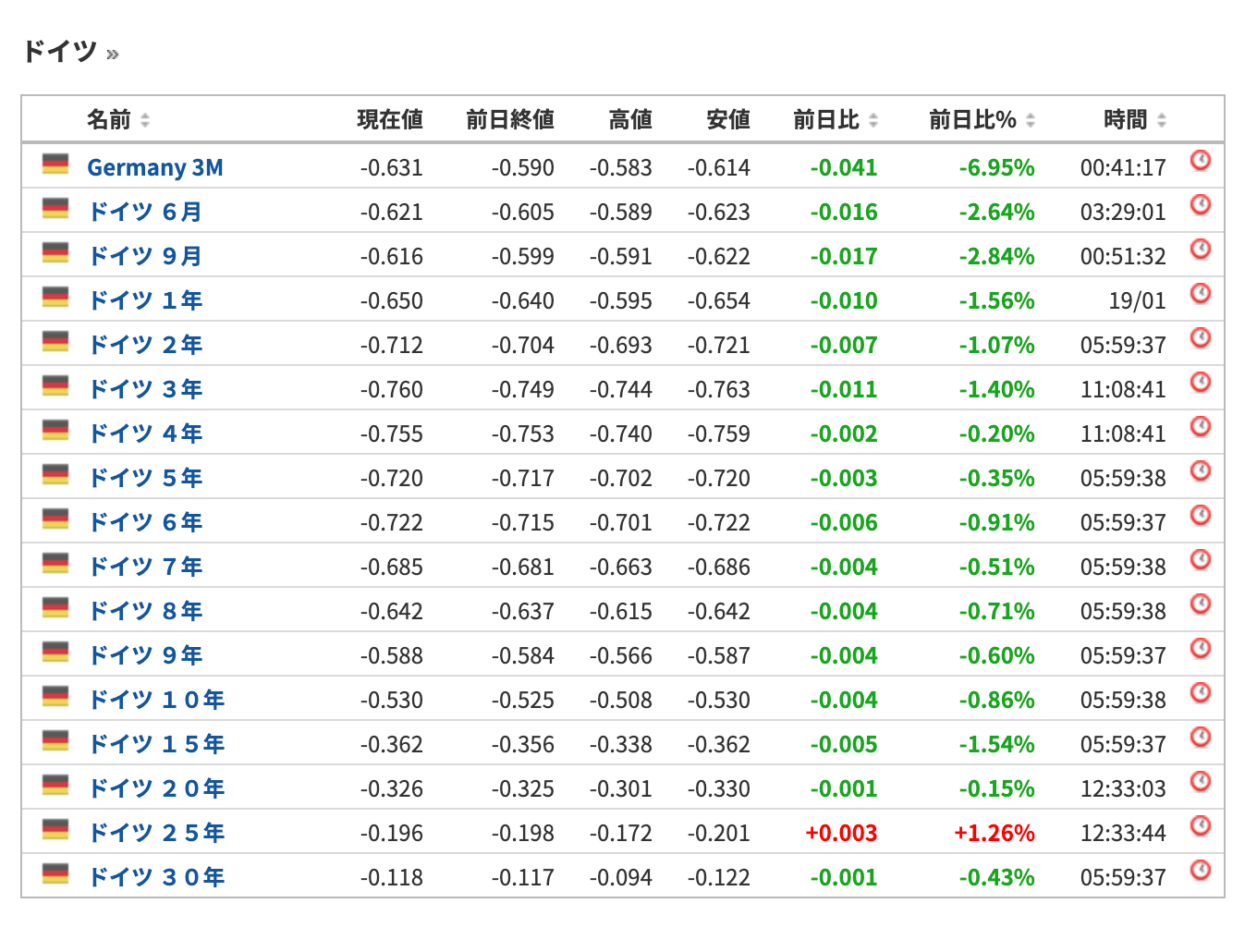The image size is (1257, 952).
Task: Sort table by 前日比% column arrows
Action: 1031,120
